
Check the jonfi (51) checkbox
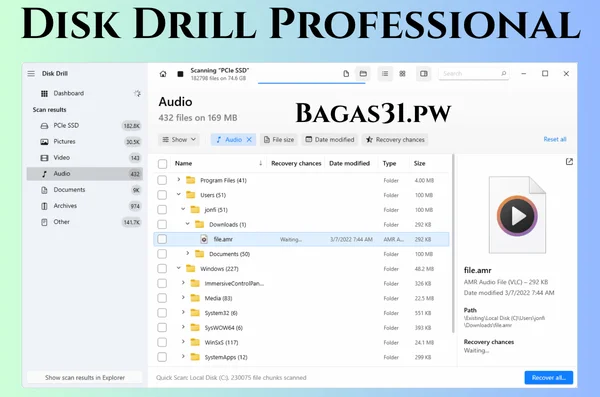[162, 210]
